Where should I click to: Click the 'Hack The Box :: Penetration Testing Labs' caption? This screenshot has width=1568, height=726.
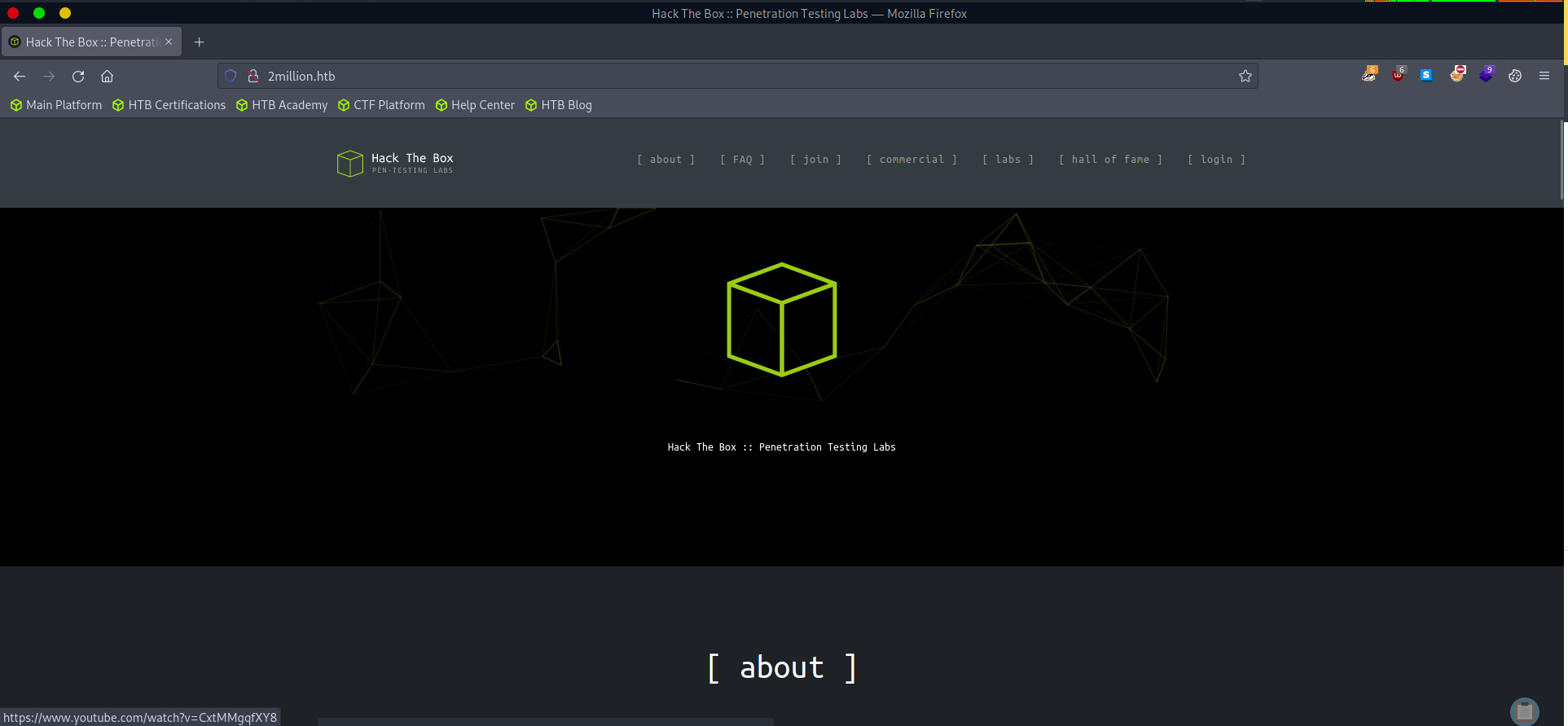[x=781, y=447]
